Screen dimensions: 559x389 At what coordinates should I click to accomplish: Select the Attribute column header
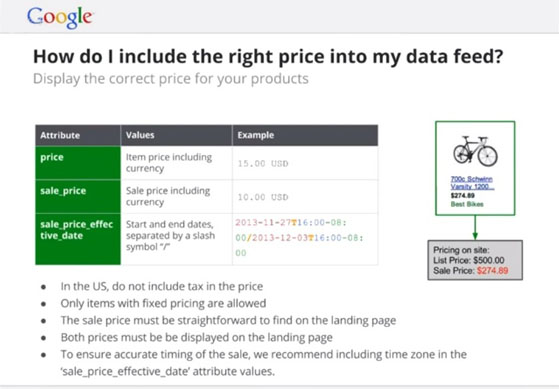78,135
